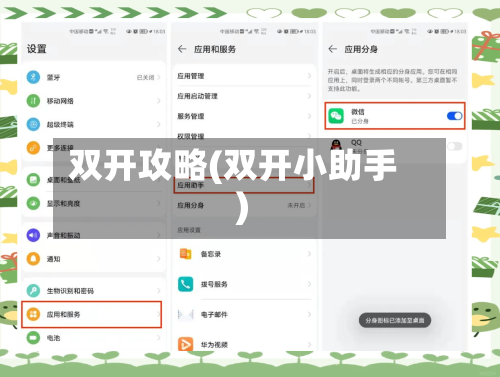This screenshot has width=500, height=377.
Task: Go back from the 应用分身 screen
Action: coord(332,49)
